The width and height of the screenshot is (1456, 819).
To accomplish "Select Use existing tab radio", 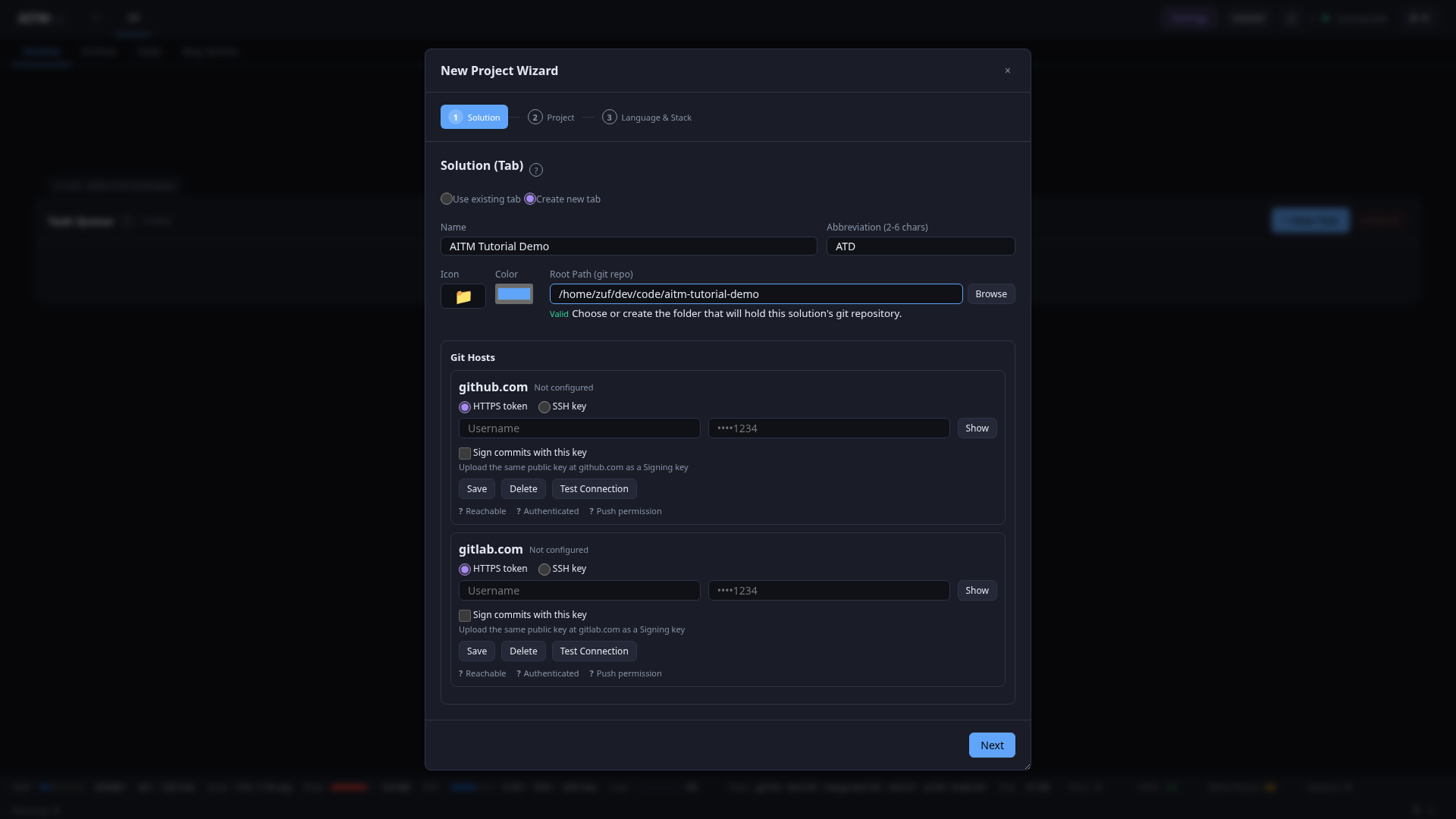I will point(447,199).
